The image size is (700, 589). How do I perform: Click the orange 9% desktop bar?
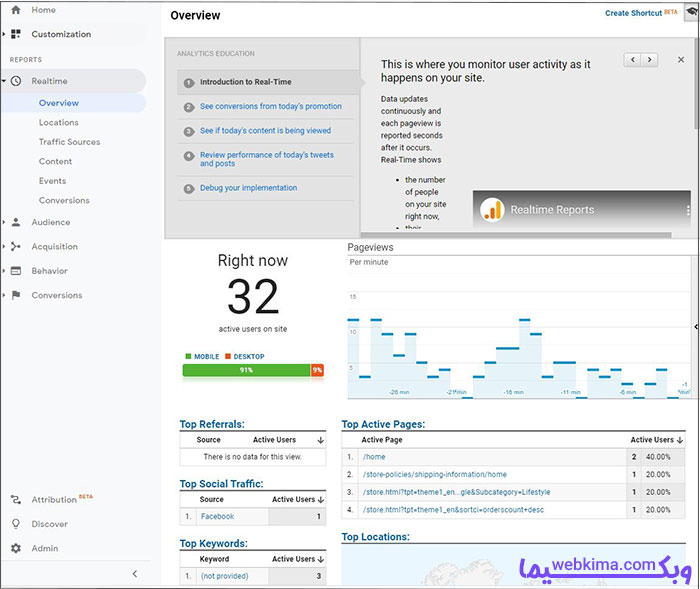point(317,370)
